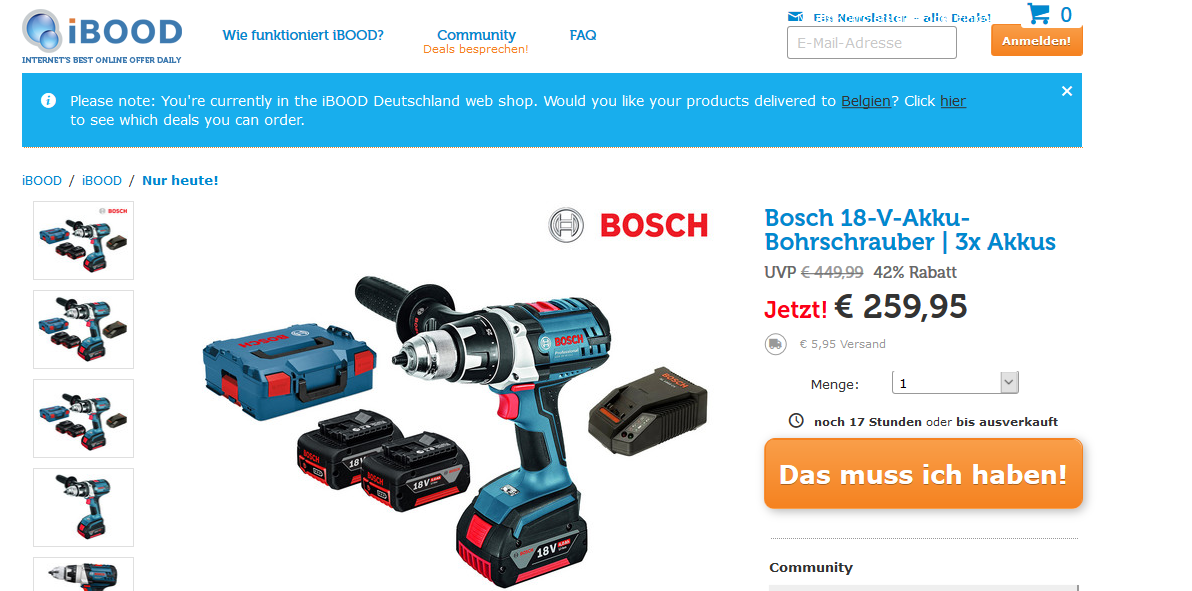1192x591 pixels.
Task: Focus the E-Mail-Adresse input field
Action: [x=871, y=43]
